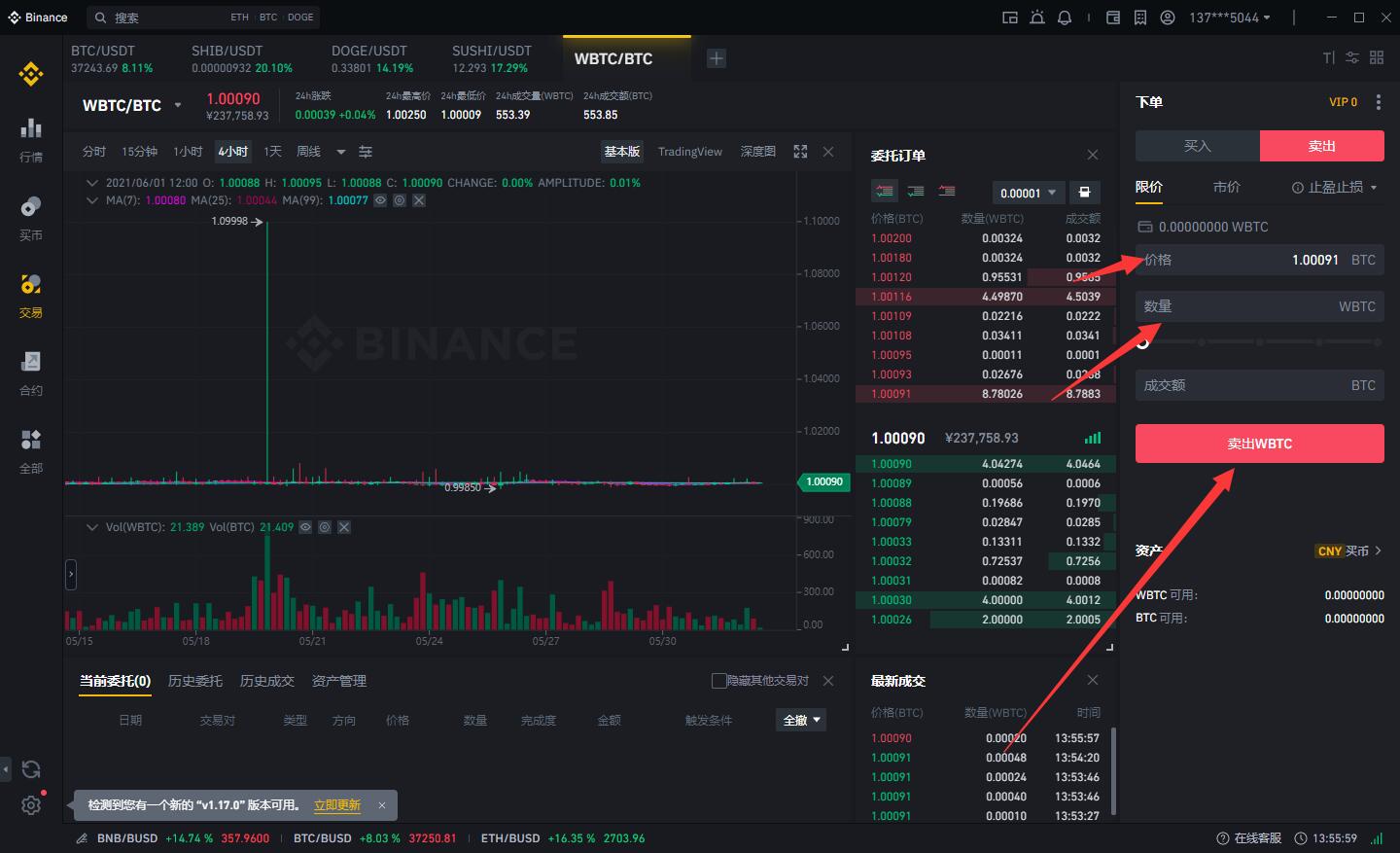Click 立即更新 update now link

(x=337, y=805)
